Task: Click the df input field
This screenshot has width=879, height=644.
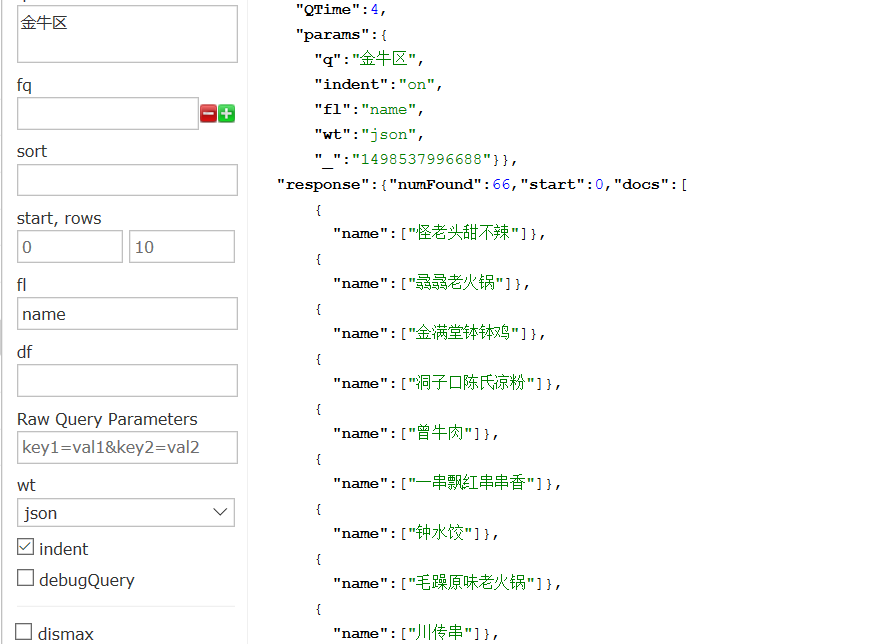Action: [x=127, y=381]
